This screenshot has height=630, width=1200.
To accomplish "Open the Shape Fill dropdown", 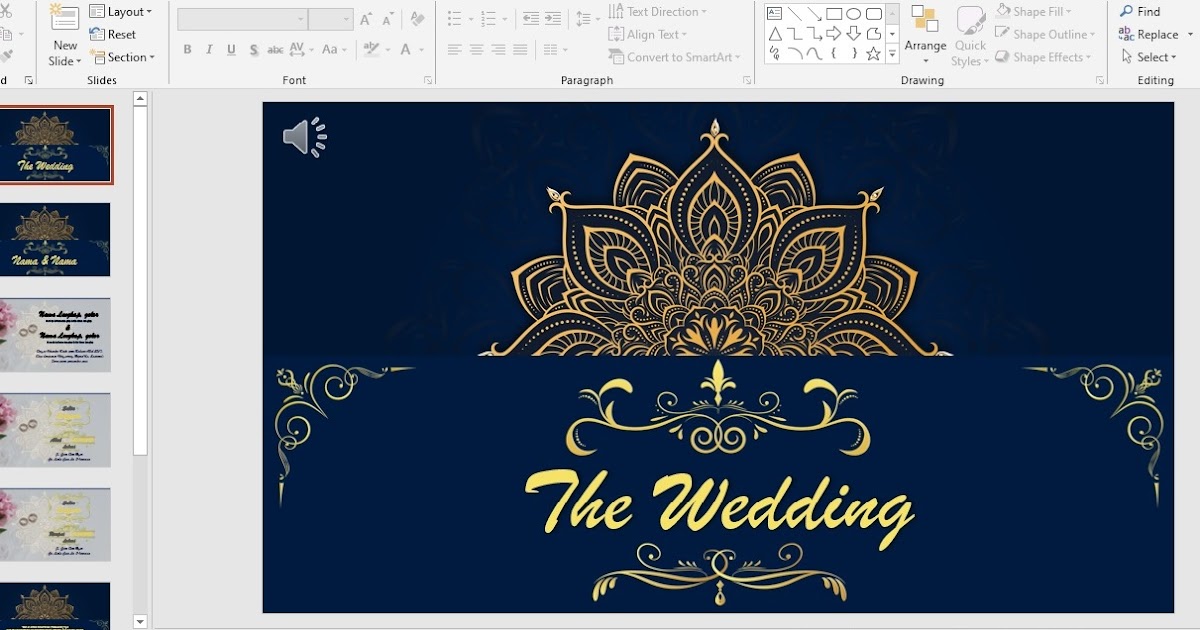I will 1036,11.
